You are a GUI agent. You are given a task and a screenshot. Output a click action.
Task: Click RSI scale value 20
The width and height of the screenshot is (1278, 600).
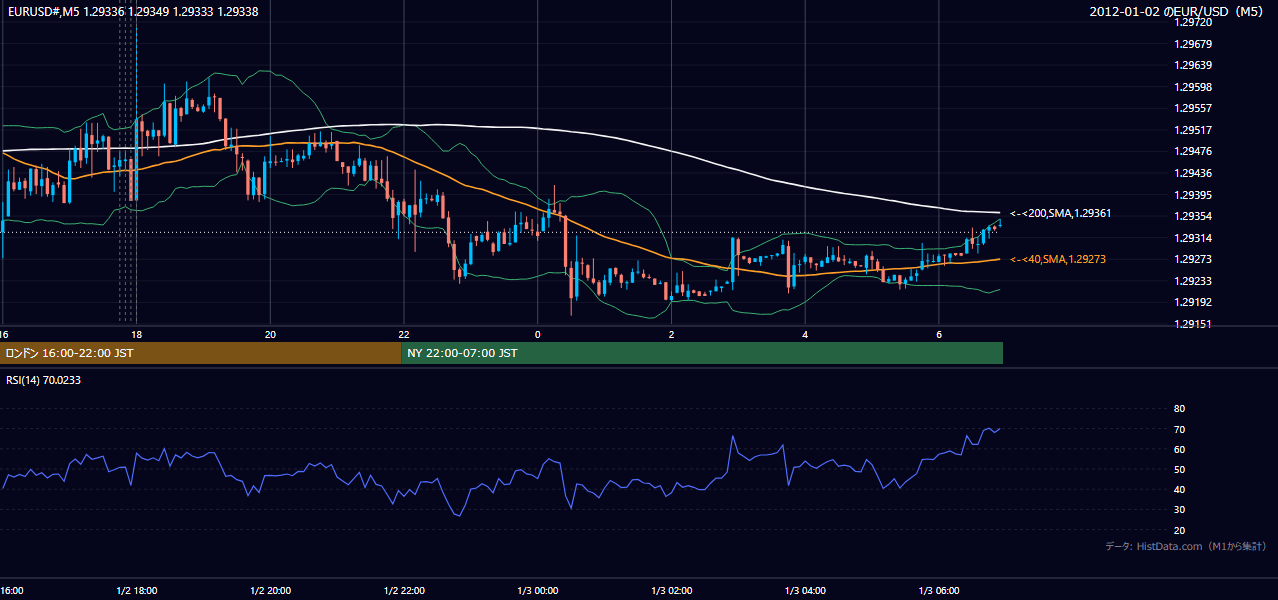(1180, 530)
